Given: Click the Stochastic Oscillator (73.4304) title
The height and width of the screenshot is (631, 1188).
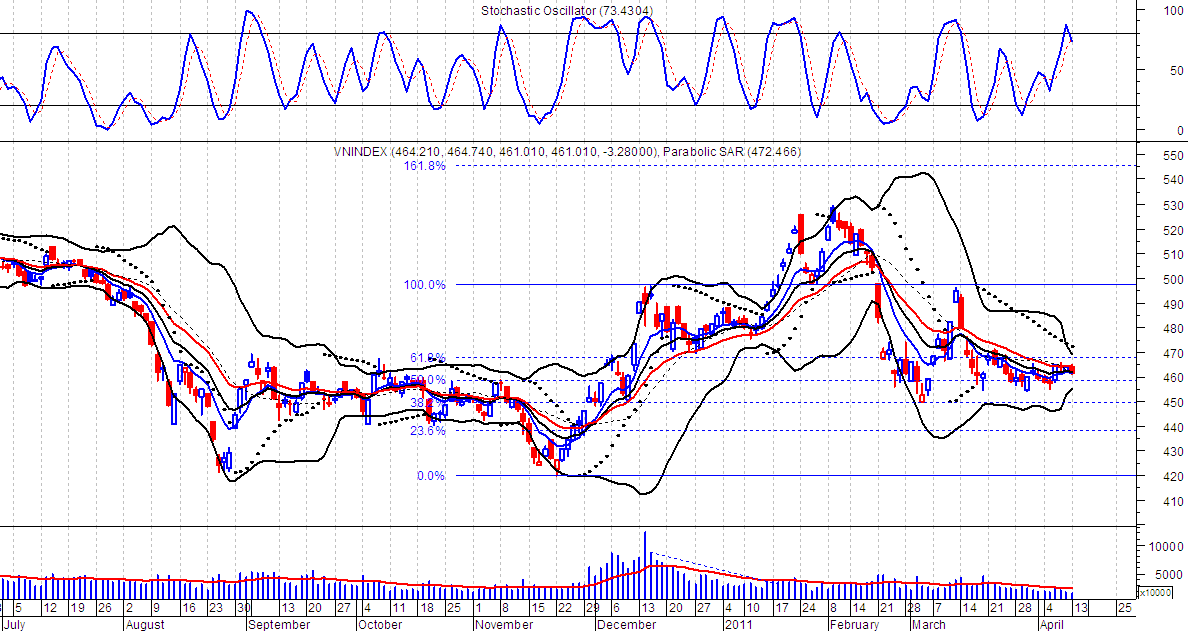Looking at the screenshot, I should (x=567, y=11).
